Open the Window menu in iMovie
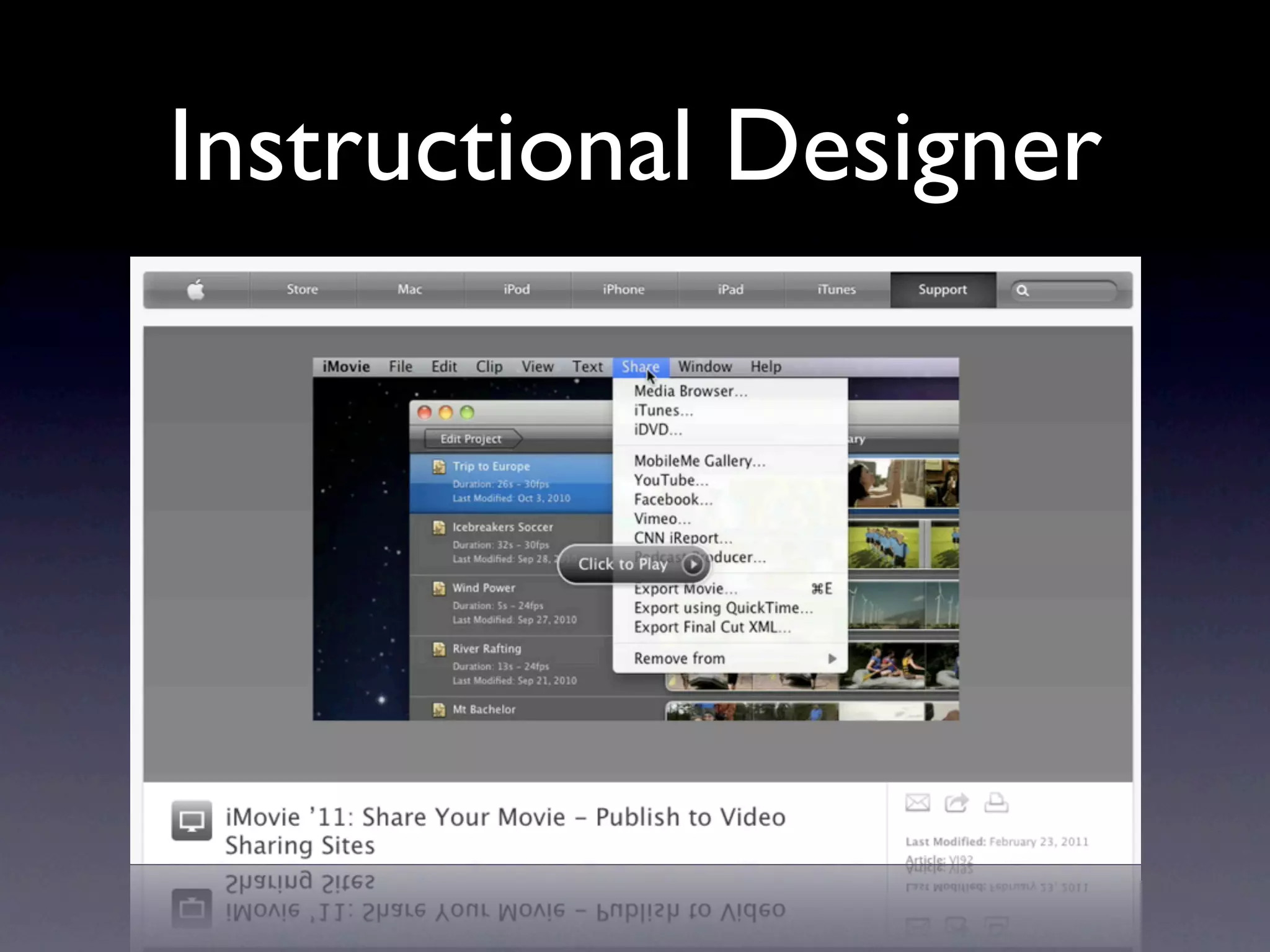This screenshot has width=1270, height=952. click(x=704, y=367)
